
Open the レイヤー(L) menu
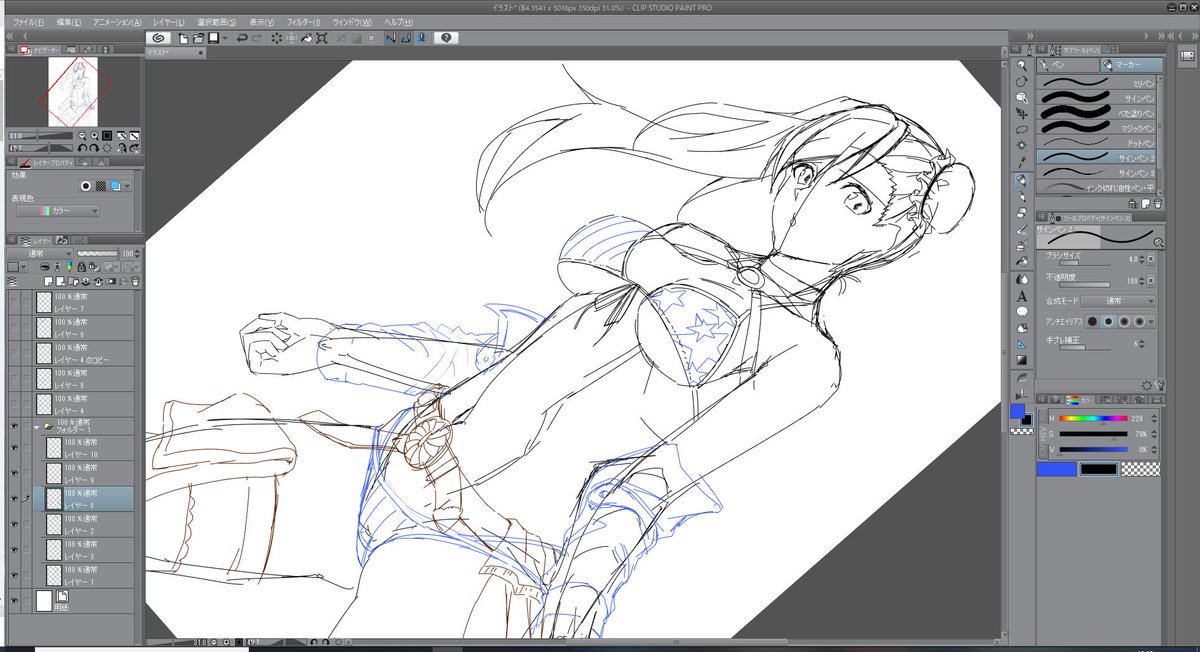(x=167, y=21)
